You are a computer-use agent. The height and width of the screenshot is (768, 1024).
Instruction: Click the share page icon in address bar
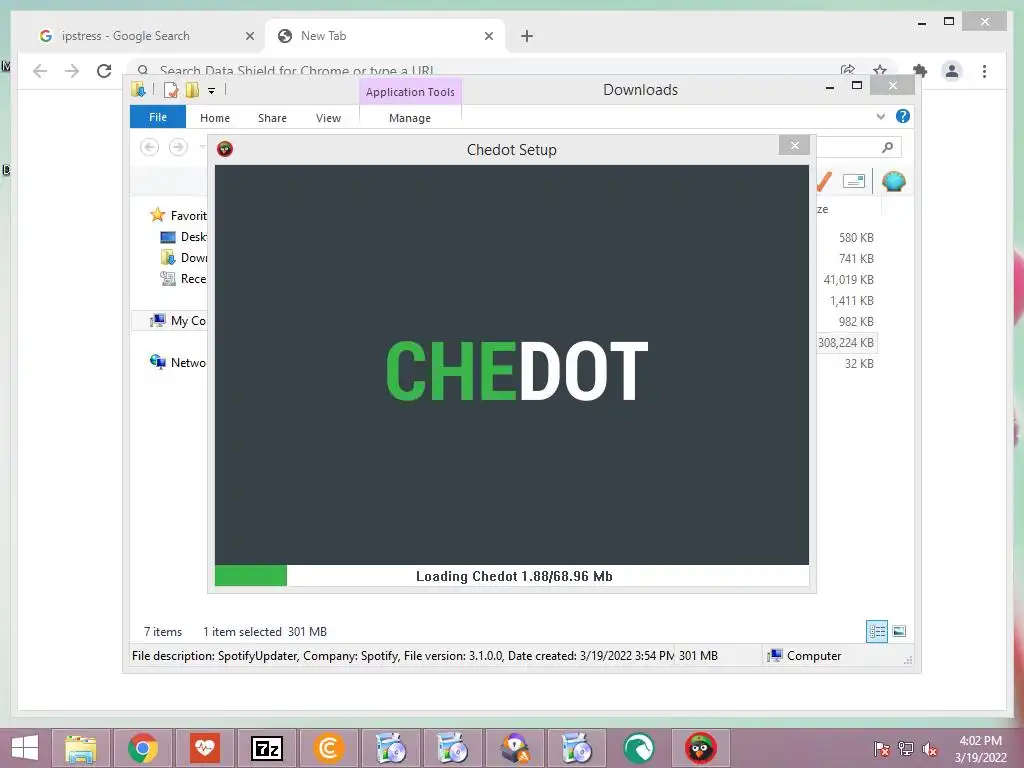pyautogui.click(x=848, y=69)
